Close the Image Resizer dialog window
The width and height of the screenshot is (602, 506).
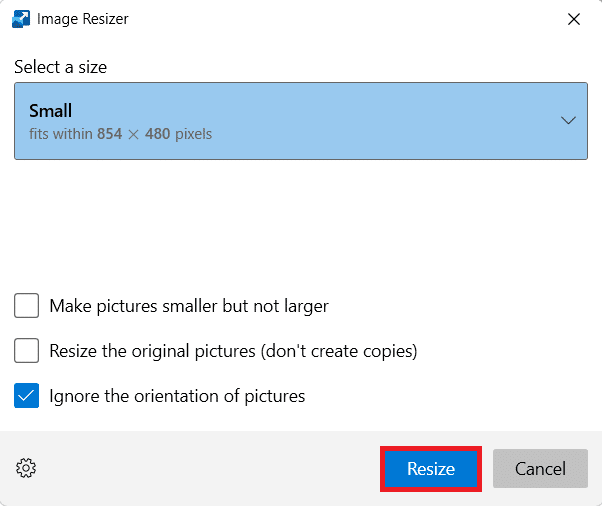point(574,19)
